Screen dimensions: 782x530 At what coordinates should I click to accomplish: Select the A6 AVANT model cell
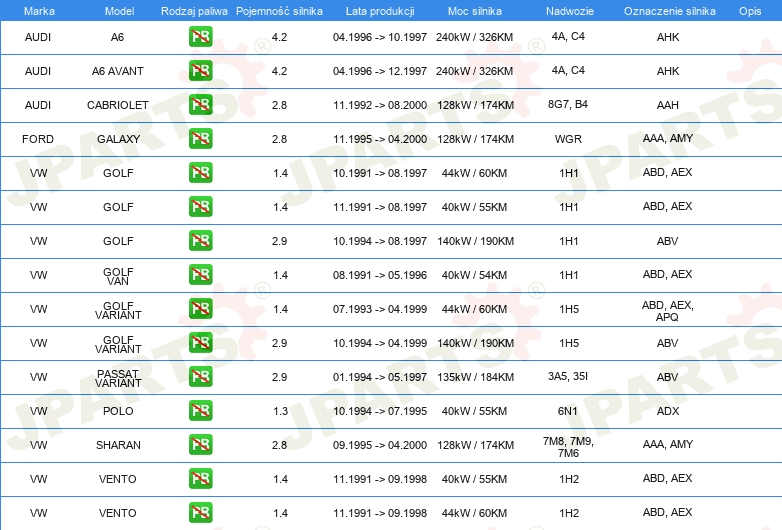118,71
